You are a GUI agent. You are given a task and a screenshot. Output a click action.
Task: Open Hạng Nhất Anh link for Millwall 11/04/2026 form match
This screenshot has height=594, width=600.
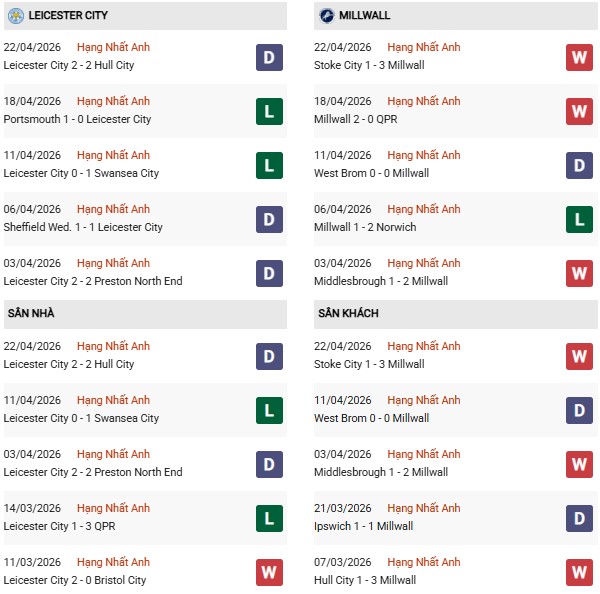point(424,155)
